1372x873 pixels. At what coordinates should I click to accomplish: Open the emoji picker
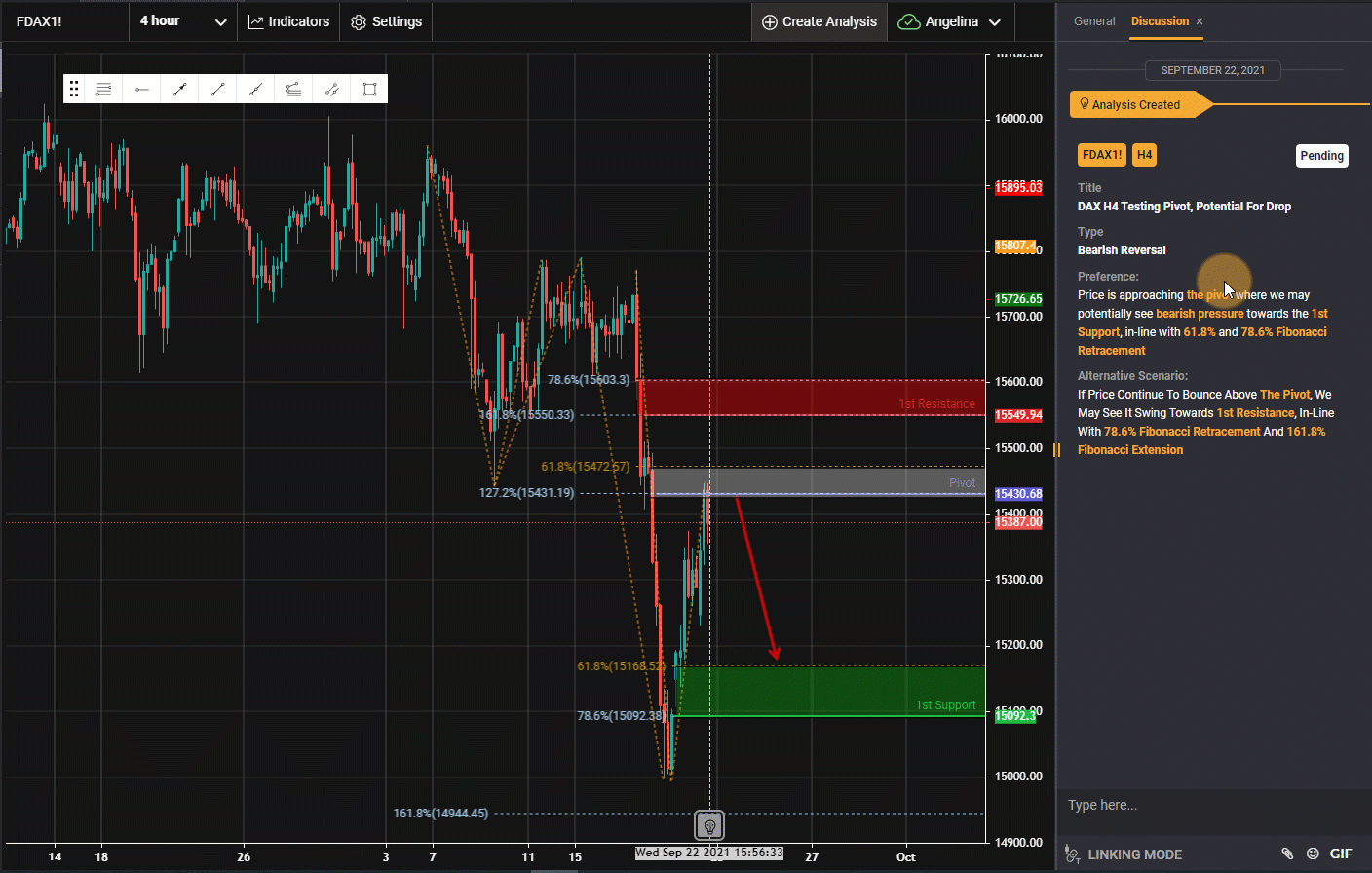tap(1313, 854)
